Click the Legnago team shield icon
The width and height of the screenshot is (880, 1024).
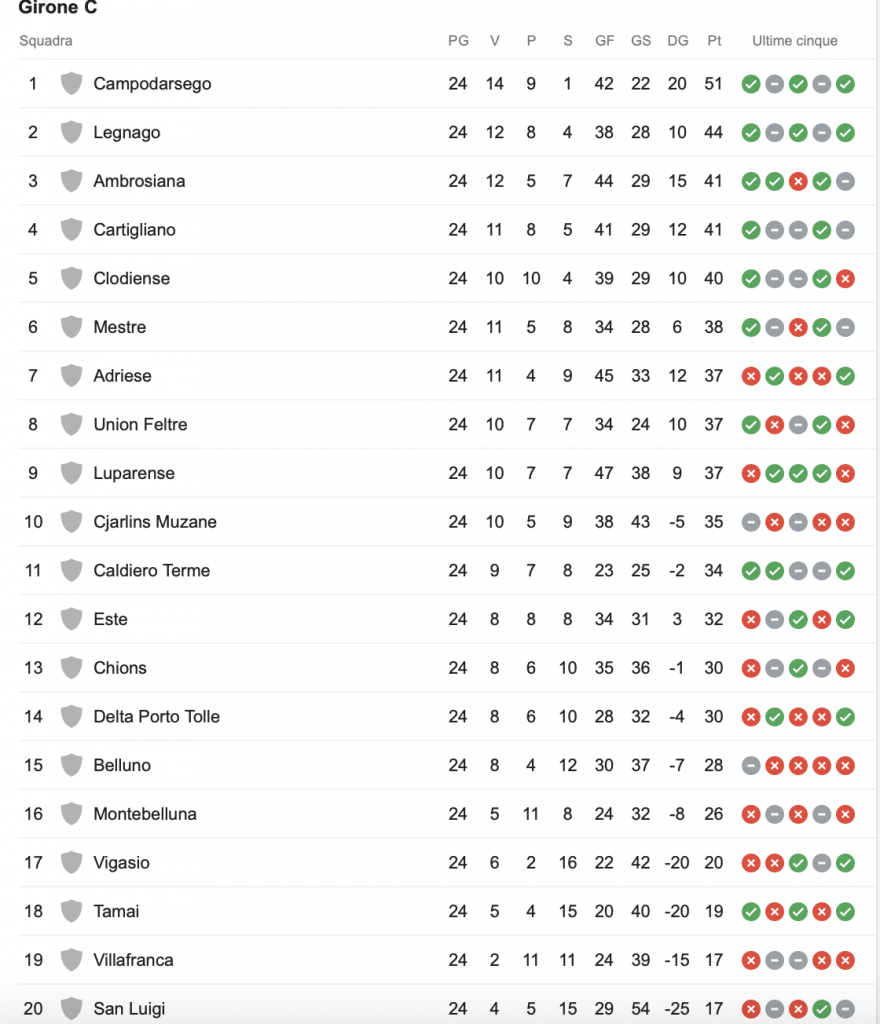[x=71, y=132]
